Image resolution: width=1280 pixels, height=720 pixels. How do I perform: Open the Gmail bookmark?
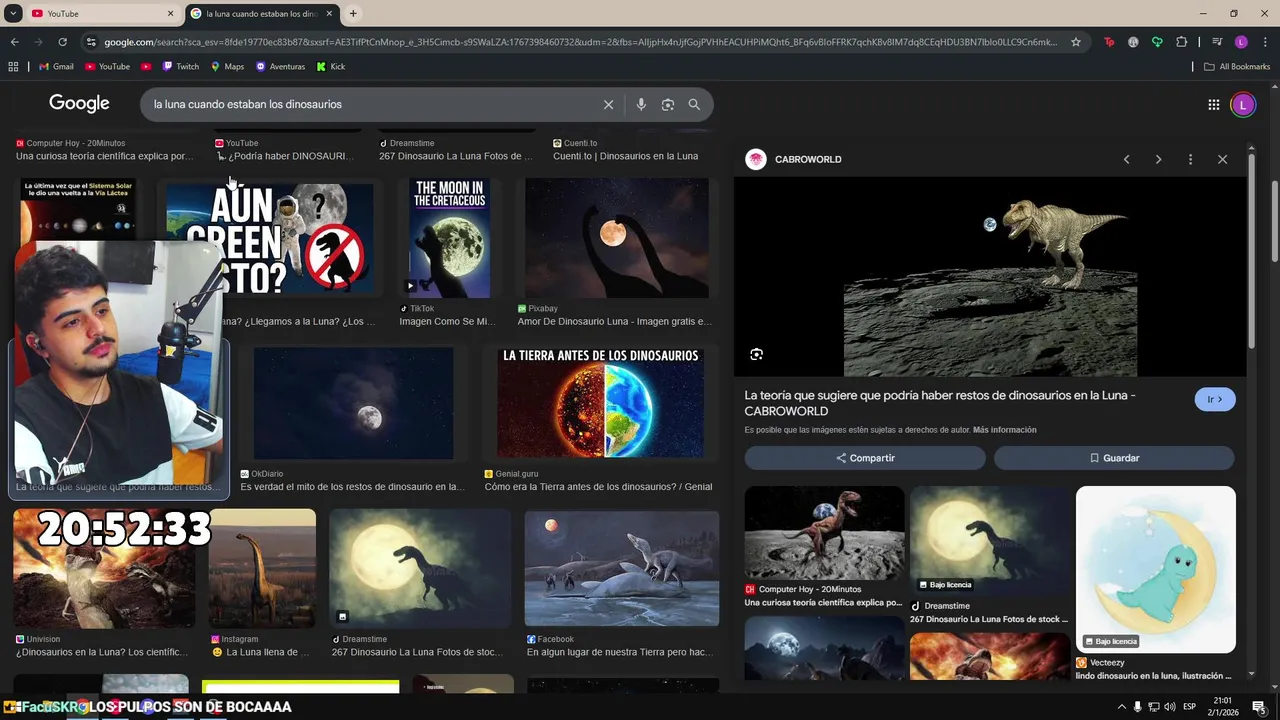[x=56, y=66]
